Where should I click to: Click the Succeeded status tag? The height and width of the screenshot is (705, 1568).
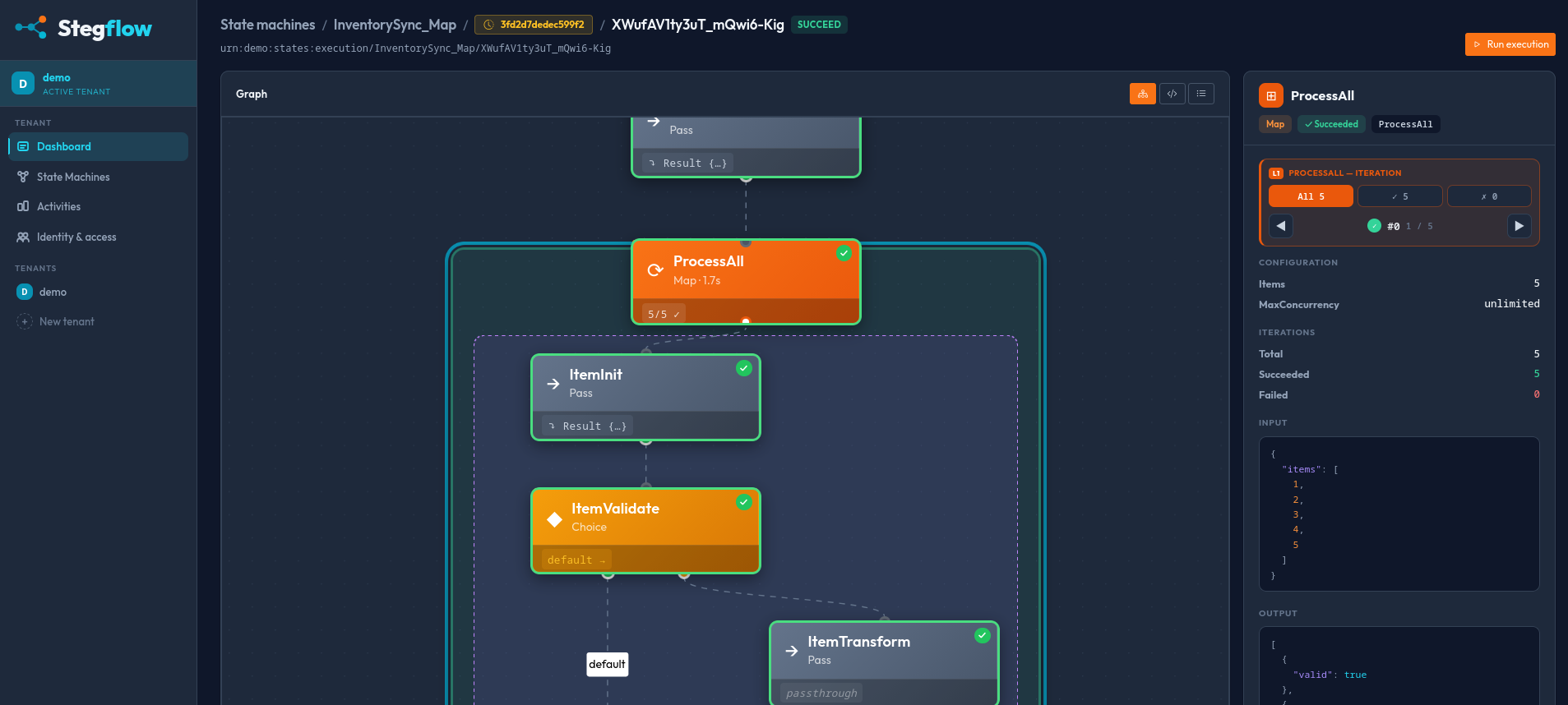click(x=1332, y=124)
